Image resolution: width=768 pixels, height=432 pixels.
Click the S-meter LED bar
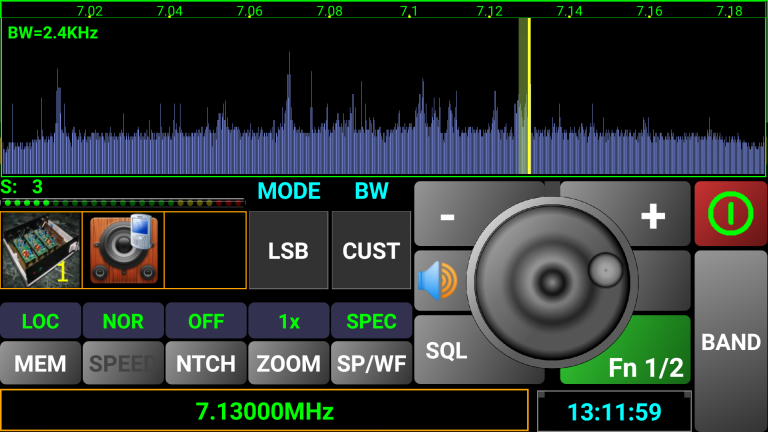click(122, 202)
